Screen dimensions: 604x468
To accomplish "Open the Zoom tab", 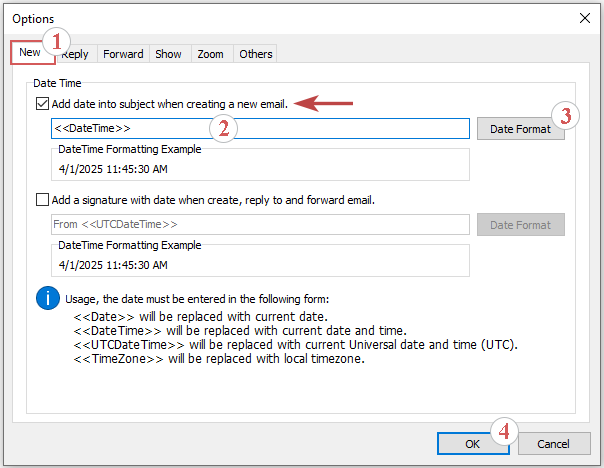I will (210, 54).
